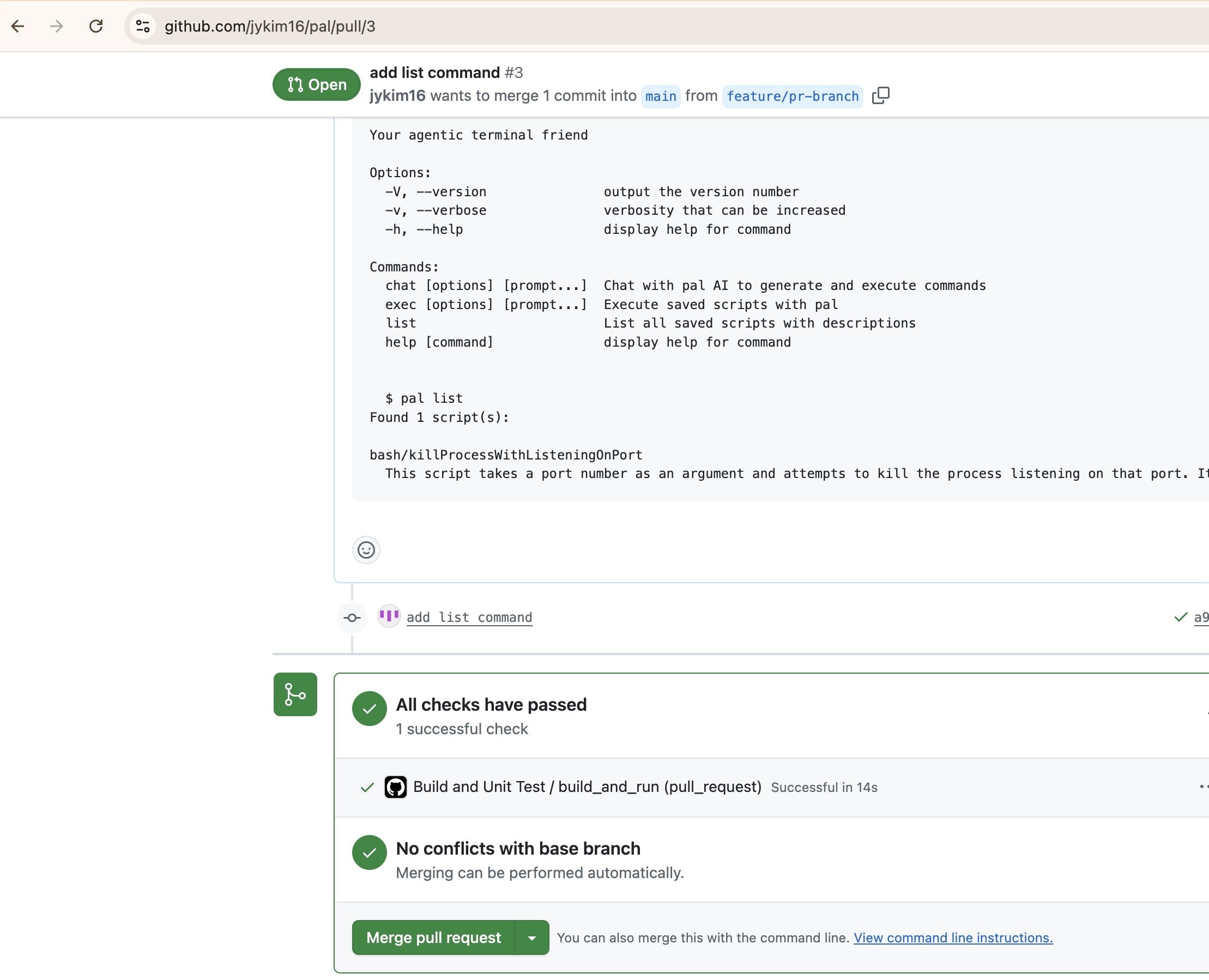
Task: Click the feature/pr-branch label
Action: 792,96
